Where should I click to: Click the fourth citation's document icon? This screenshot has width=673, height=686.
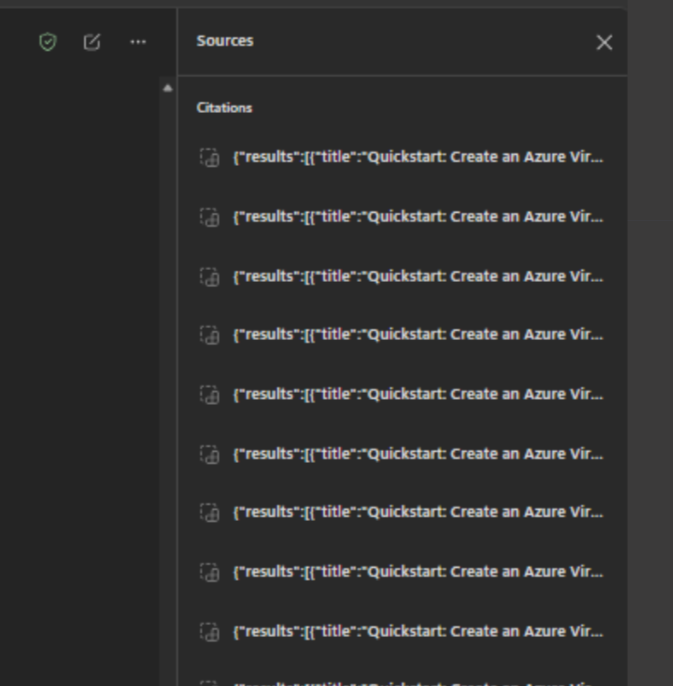point(210,335)
